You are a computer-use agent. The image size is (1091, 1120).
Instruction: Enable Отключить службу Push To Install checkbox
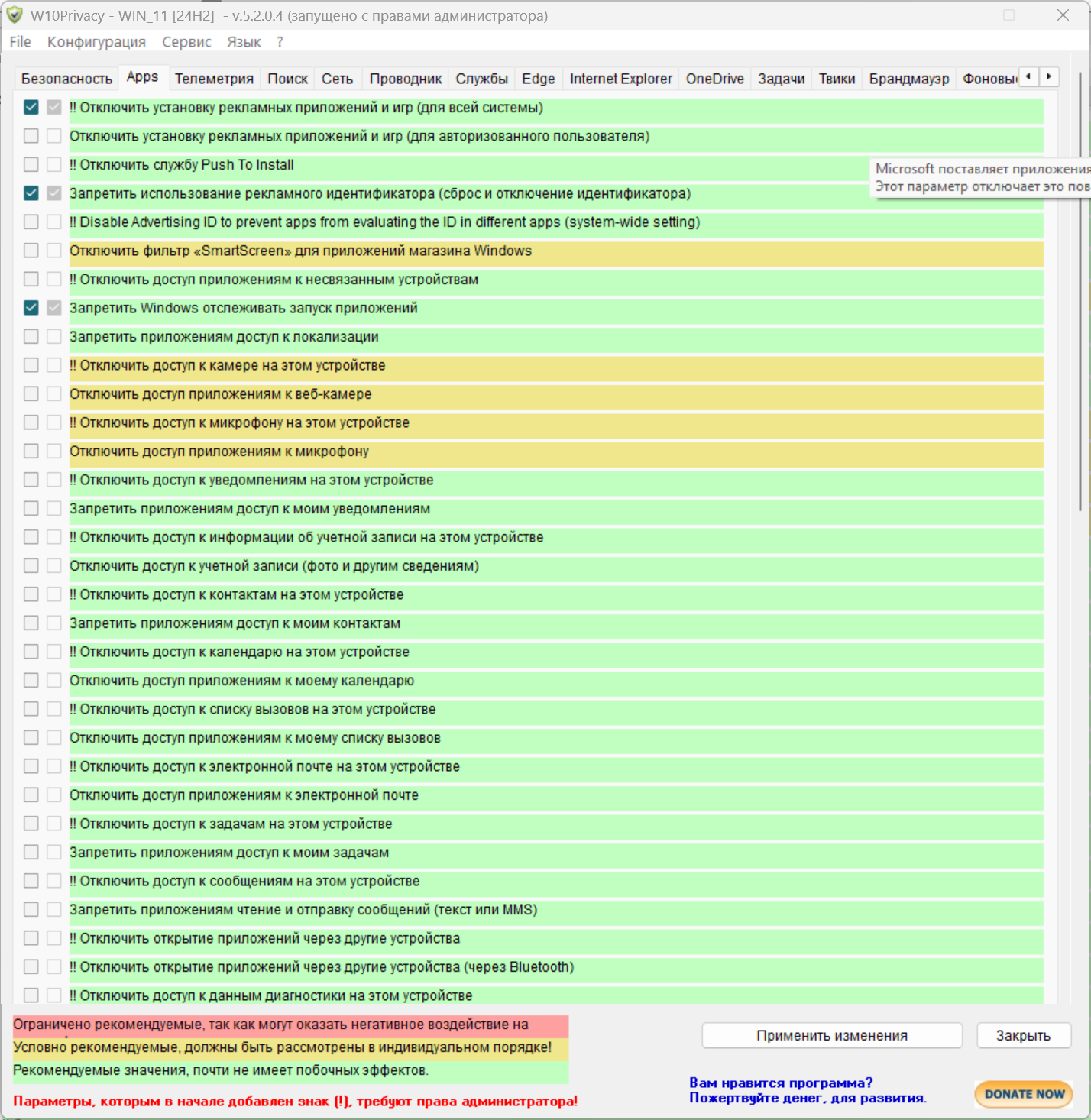[x=31, y=165]
